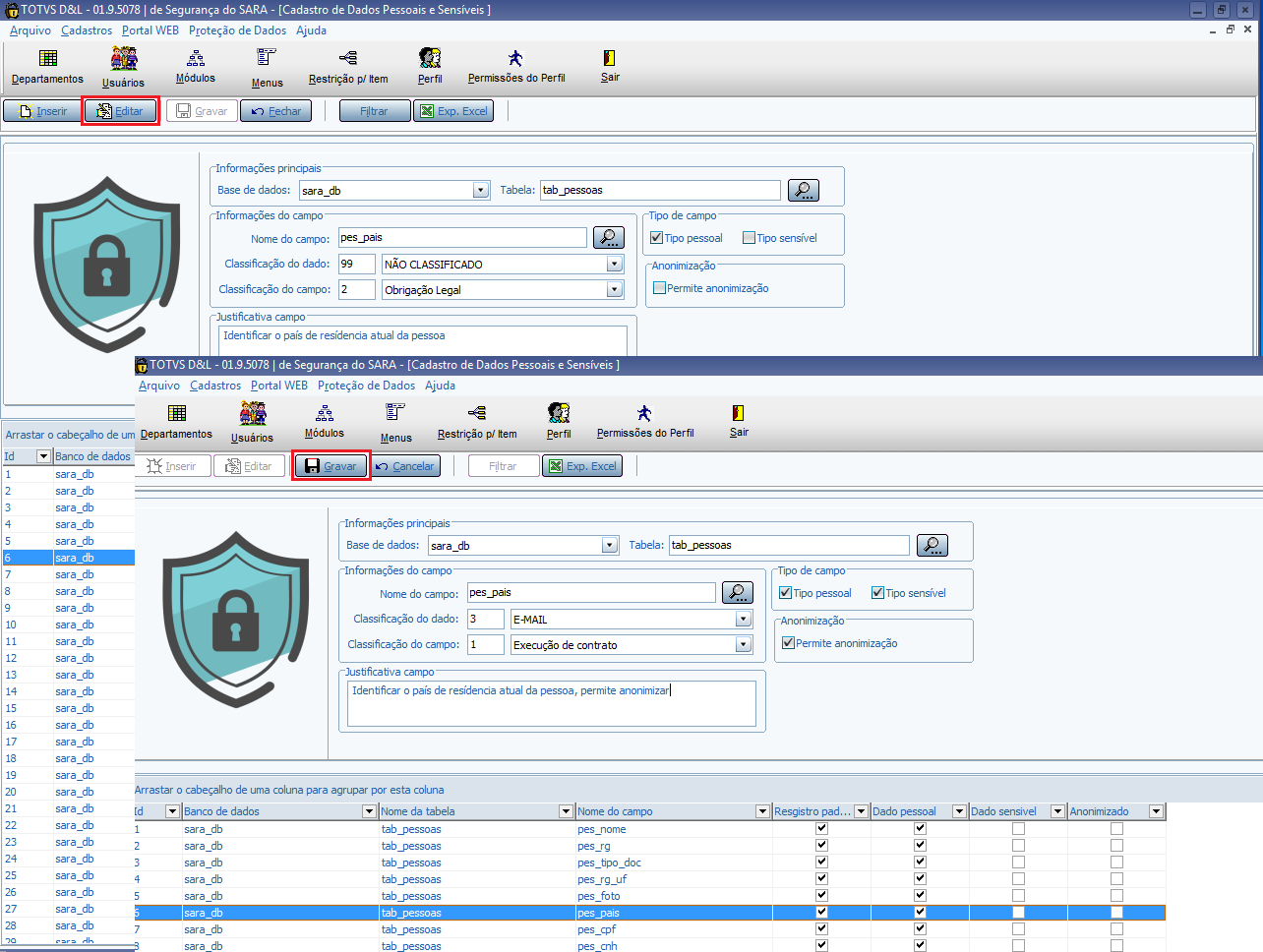Viewport: 1263px width, 952px height.
Task: Toggle Tipo pessoal in the front window
Action: click(786, 593)
